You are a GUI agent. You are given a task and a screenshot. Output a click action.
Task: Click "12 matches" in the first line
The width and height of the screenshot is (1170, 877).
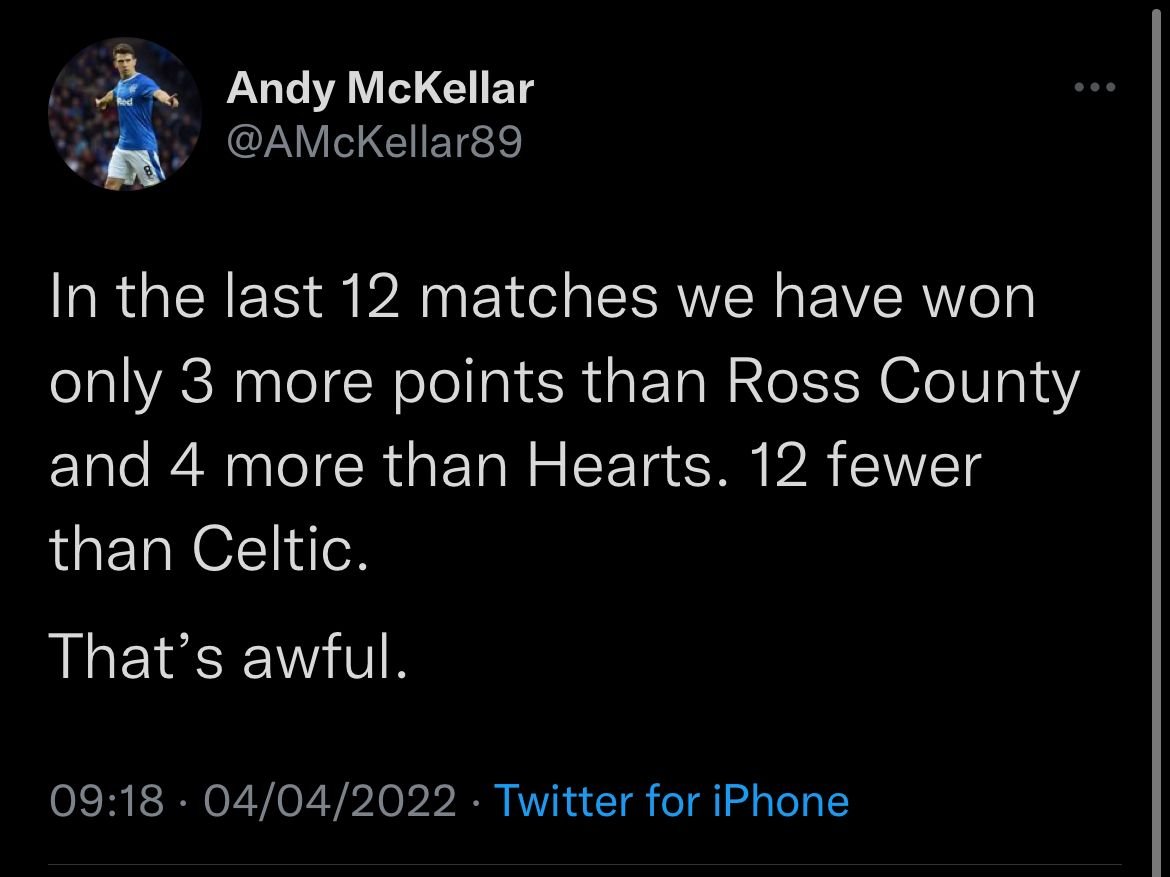pos(497,299)
